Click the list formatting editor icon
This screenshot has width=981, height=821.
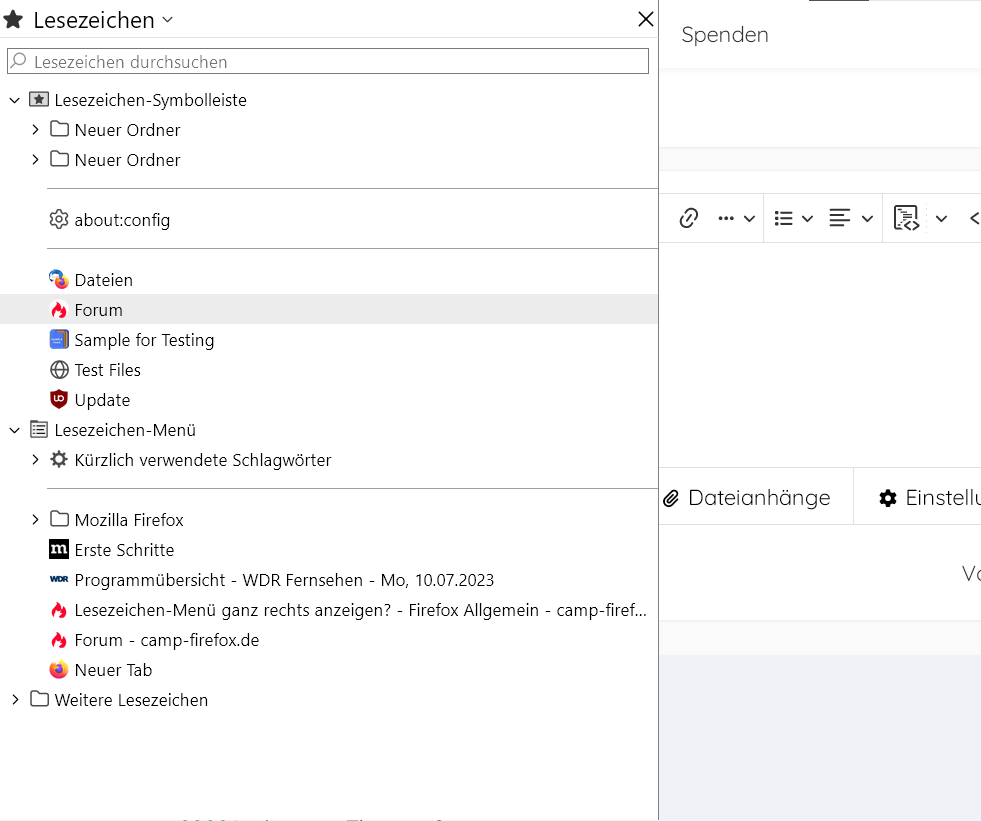[x=783, y=218]
